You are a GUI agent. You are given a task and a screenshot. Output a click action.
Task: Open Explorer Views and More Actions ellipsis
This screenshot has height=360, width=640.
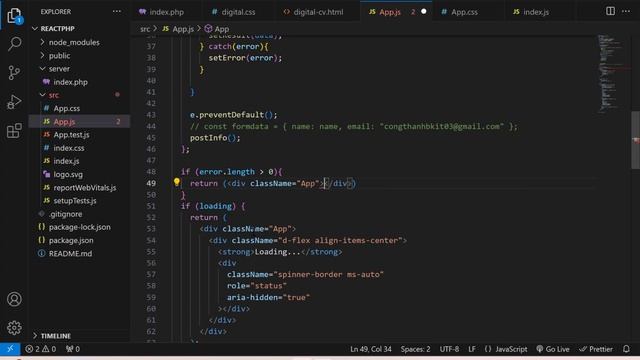[x=117, y=11]
